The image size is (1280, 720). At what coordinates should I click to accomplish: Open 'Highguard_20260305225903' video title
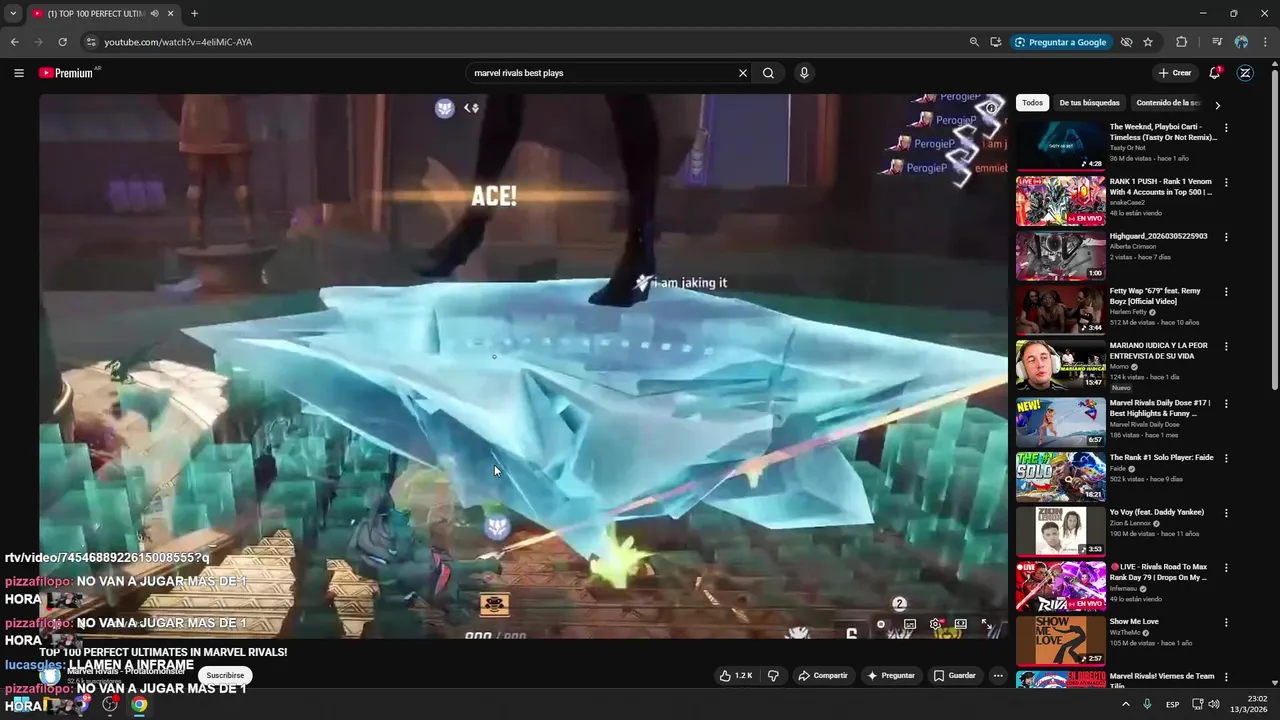coord(1158,237)
